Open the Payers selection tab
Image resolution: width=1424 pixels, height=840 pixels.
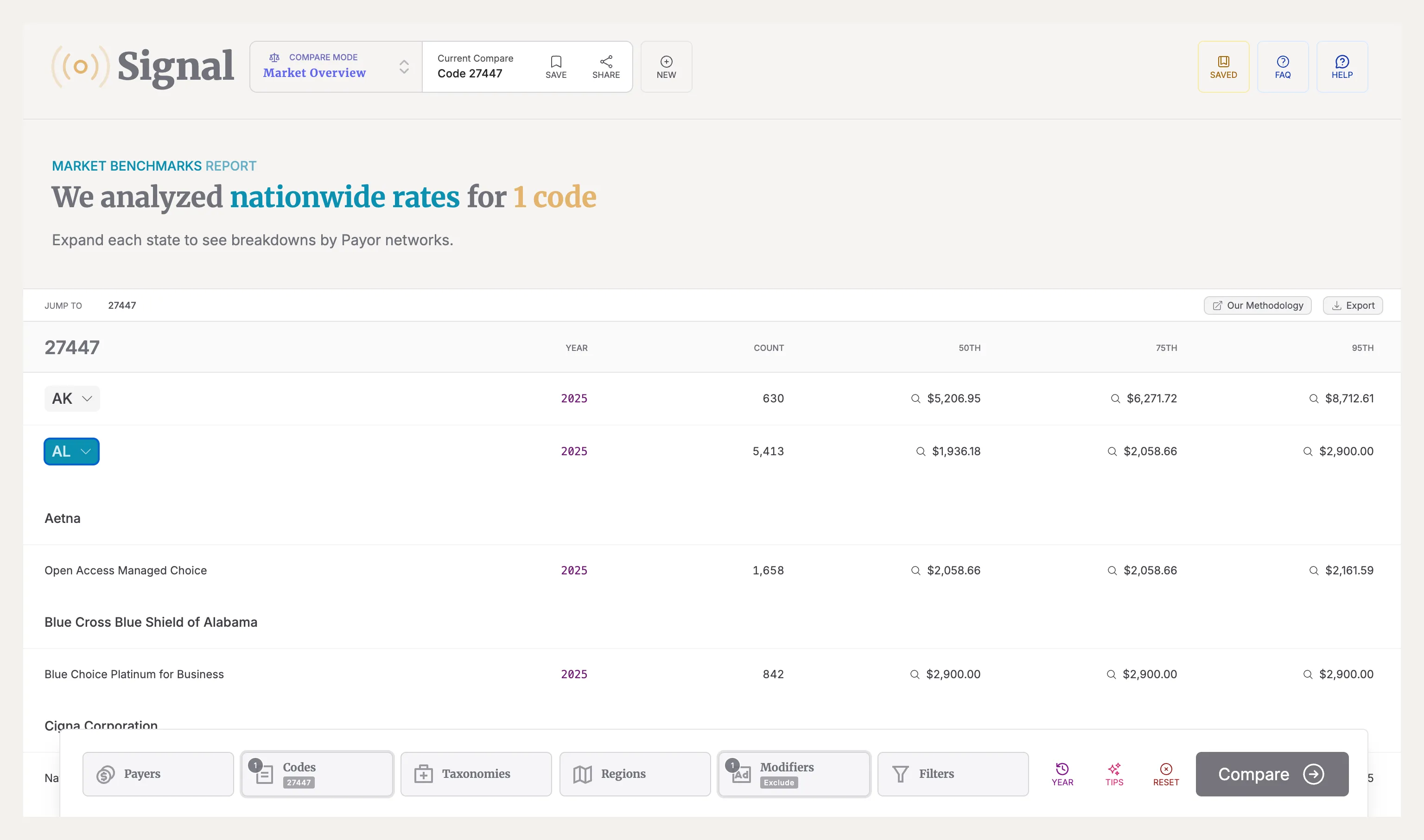pos(158,774)
